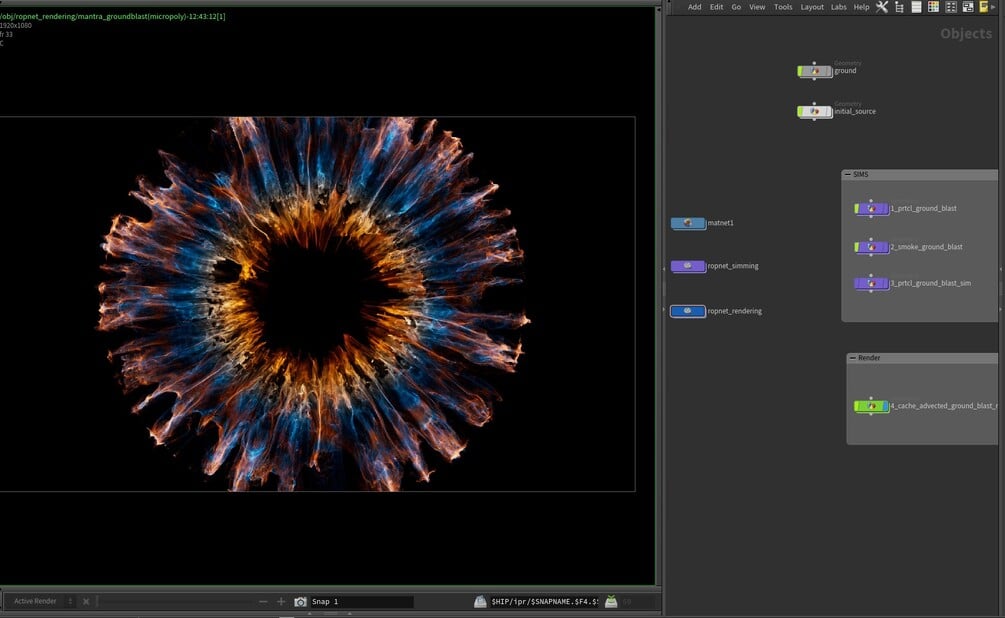Click the $HIP/ipr/$SNAPNAME path field
This screenshot has width=1005, height=618.
tap(545, 601)
